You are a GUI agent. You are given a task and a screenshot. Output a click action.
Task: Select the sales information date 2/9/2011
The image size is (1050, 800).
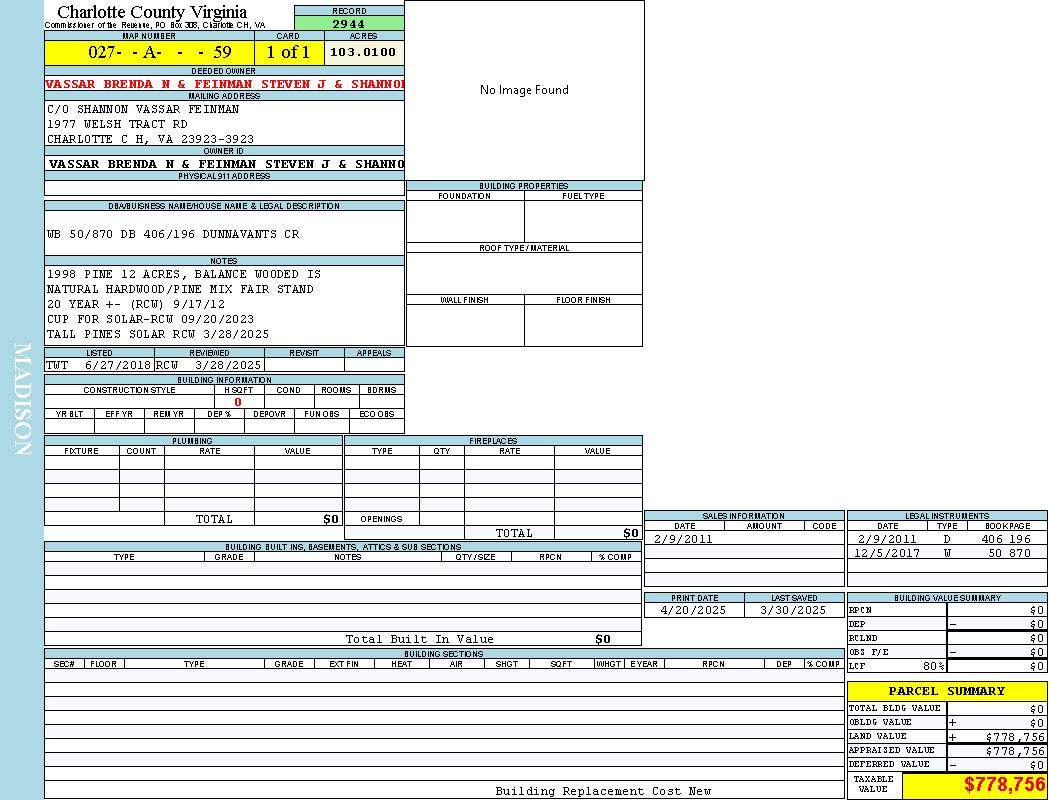[683, 539]
